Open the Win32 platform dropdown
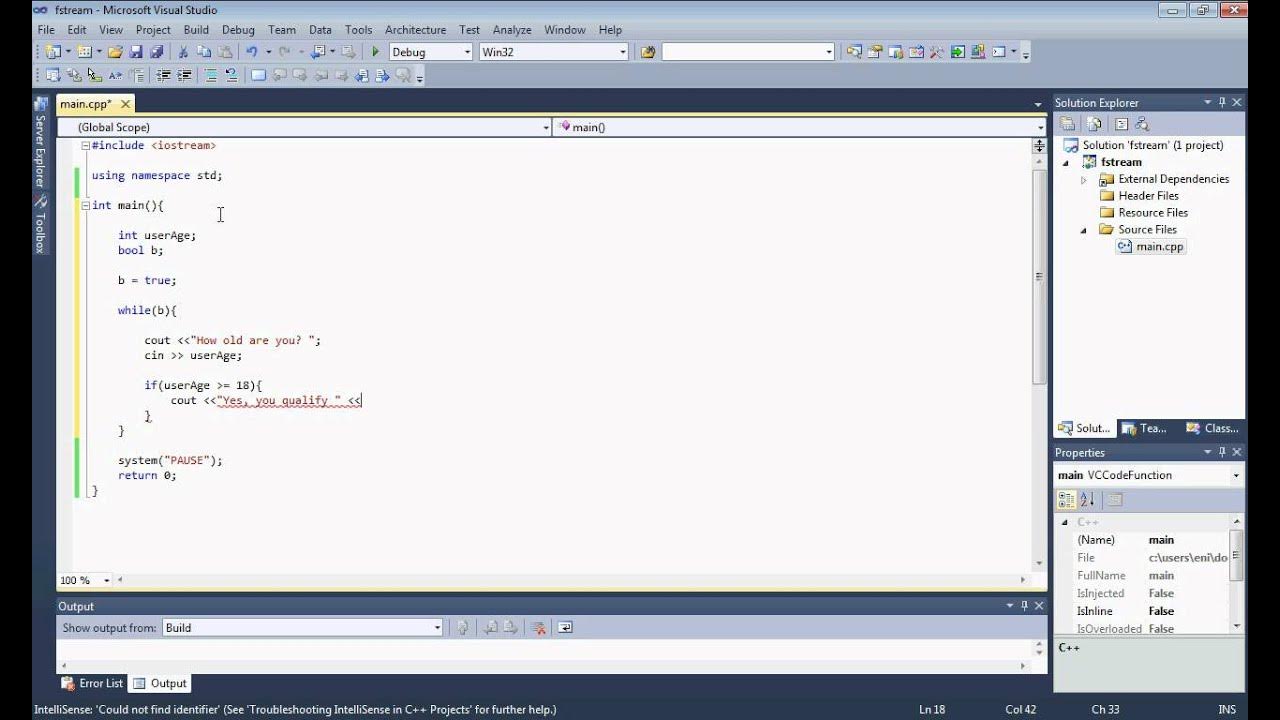The width and height of the screenshot is (1280, 720). coord(622,52)
